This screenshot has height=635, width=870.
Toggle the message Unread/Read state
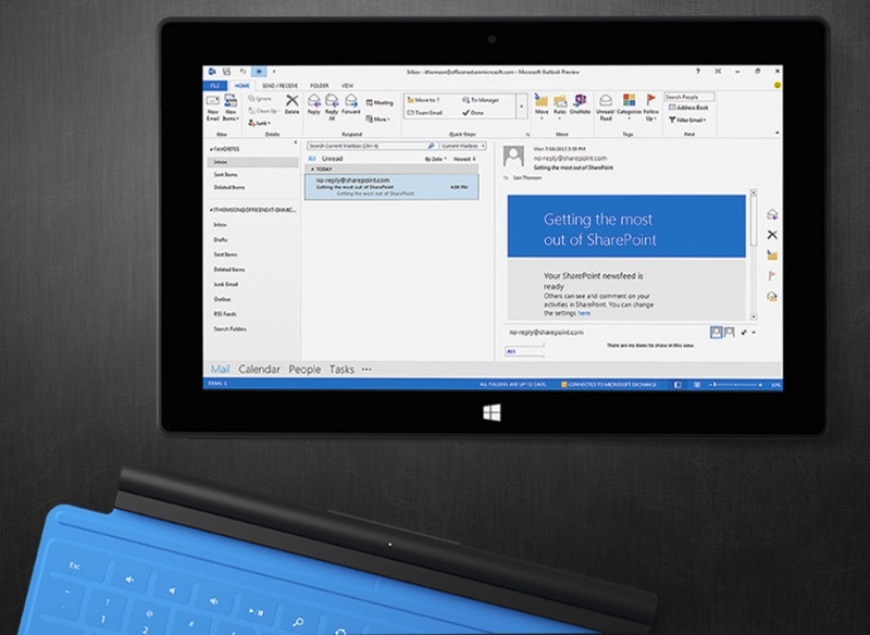[x=605, y=107]
